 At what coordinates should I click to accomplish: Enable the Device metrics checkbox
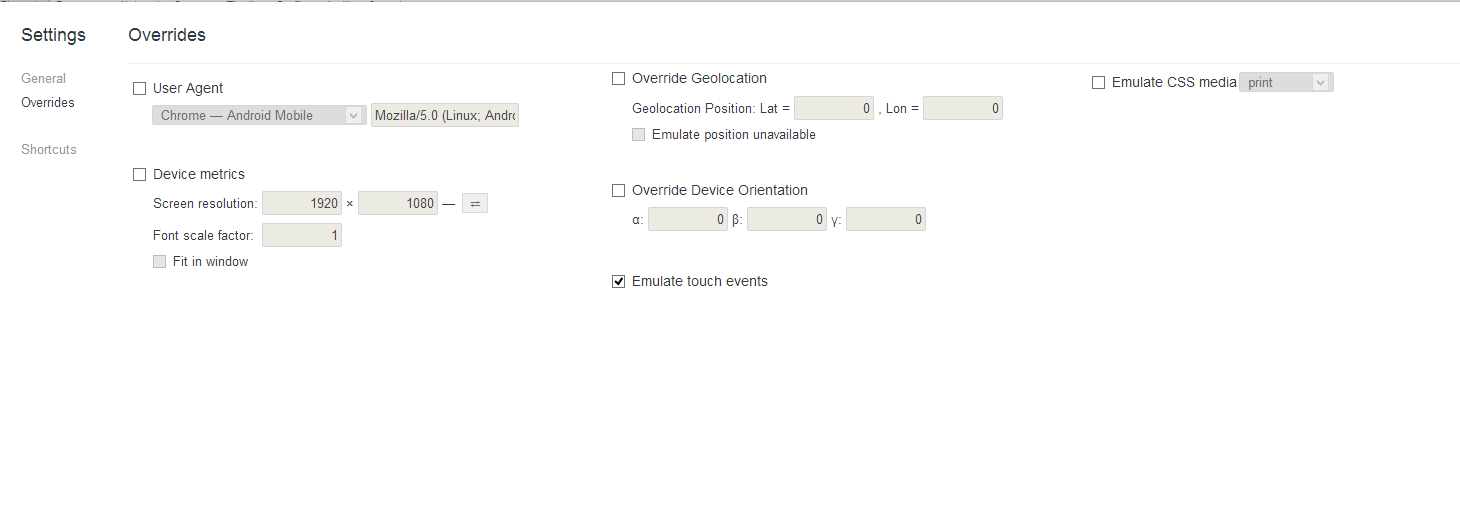coord(140,175)
